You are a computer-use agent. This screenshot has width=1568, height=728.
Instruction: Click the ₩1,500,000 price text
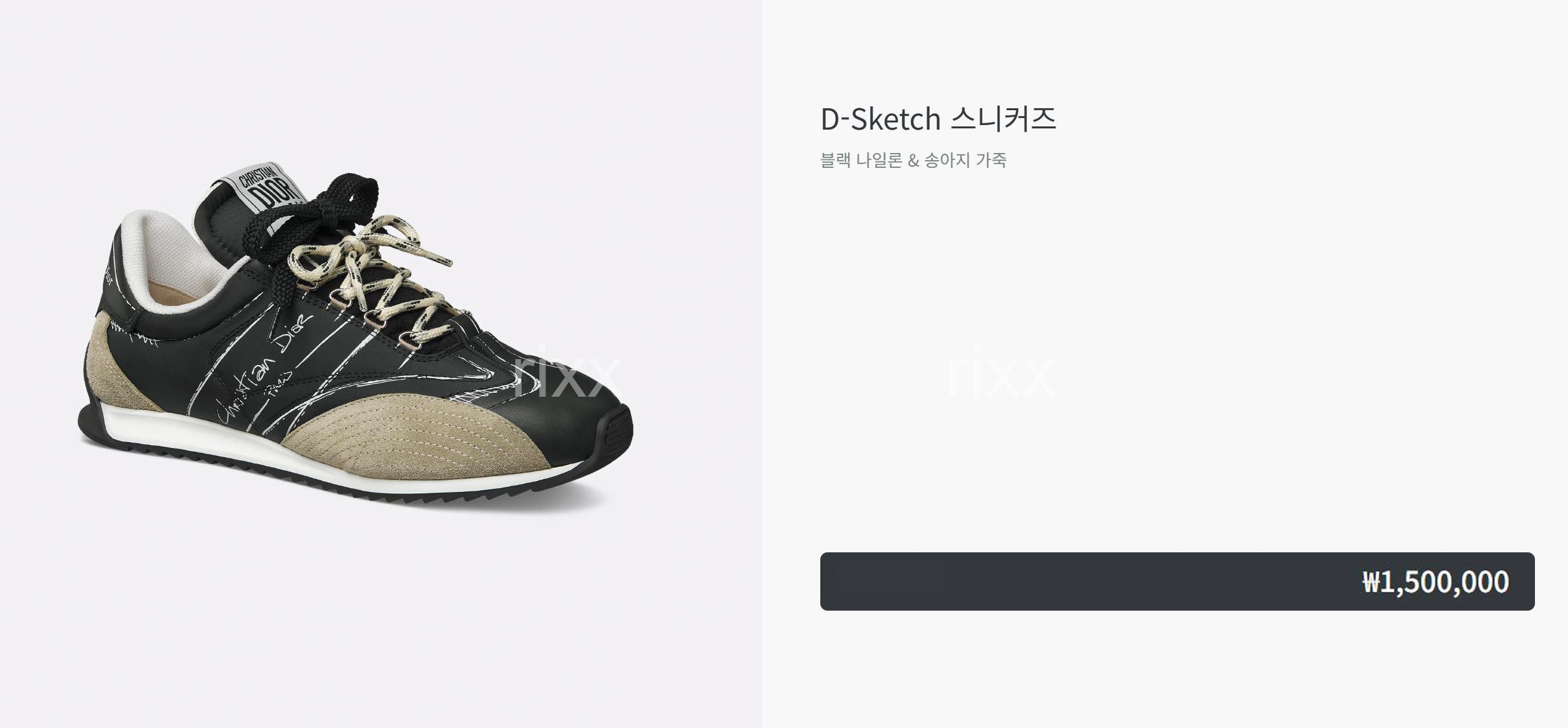point(1436,581)
